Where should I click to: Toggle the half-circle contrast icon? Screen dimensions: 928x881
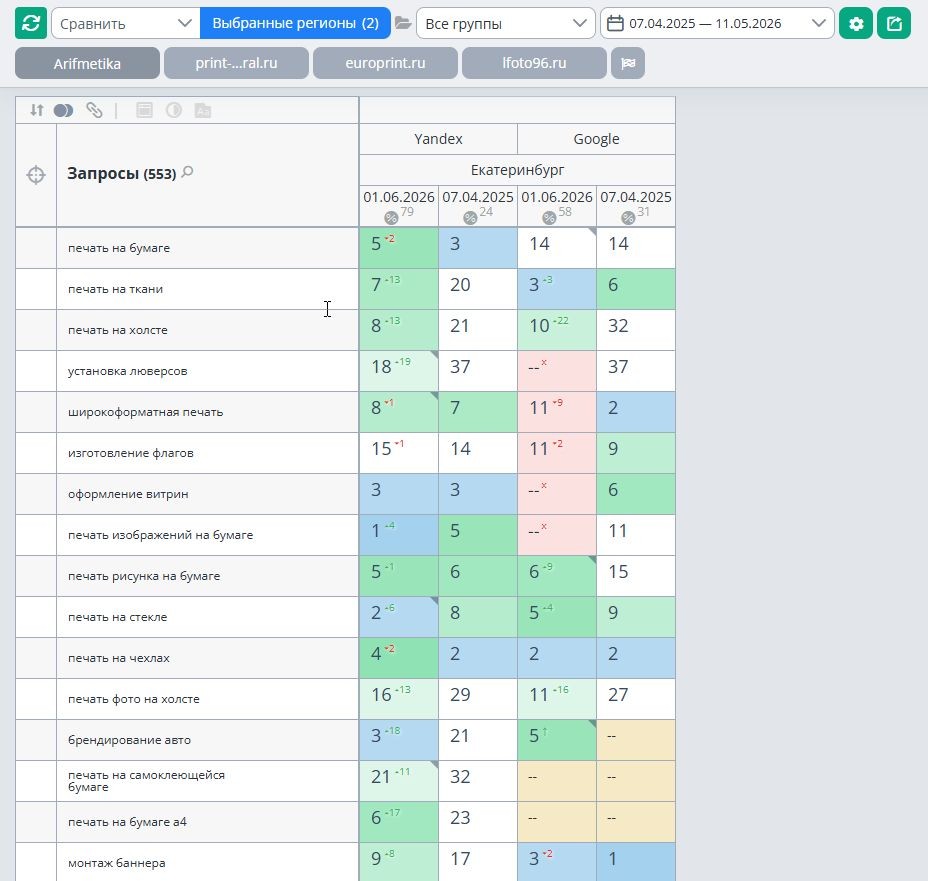pyautogui.click(x=173, y=110)
